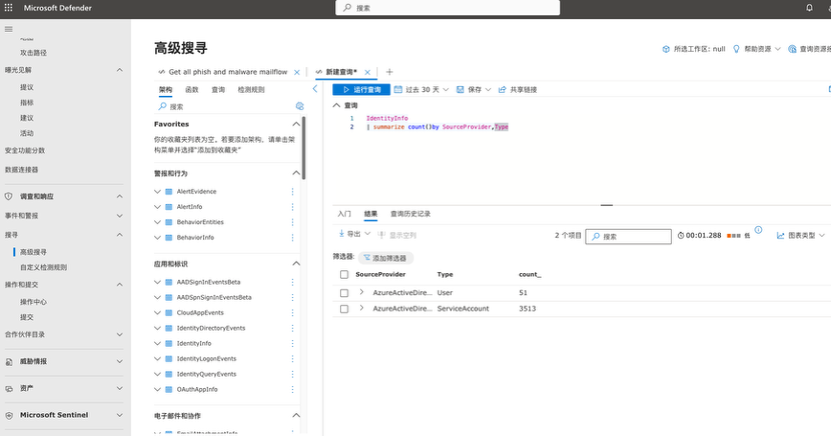Switch to the 函数 functions tab
This screenshot has width=832, height=436.
coord(192,90)
